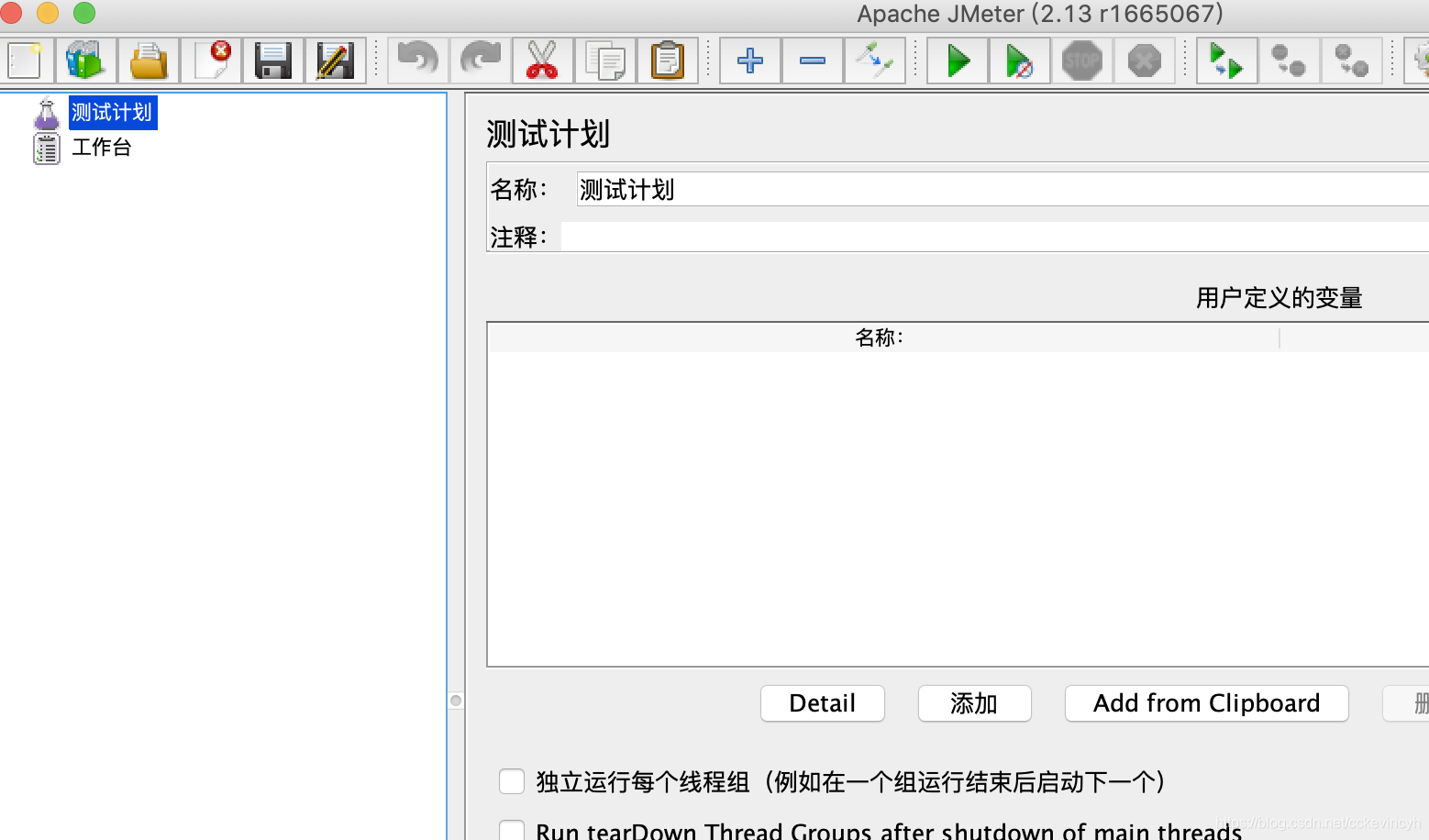
Task: Select the 测试计划 node in tree
Action: [x=112, y=113]
